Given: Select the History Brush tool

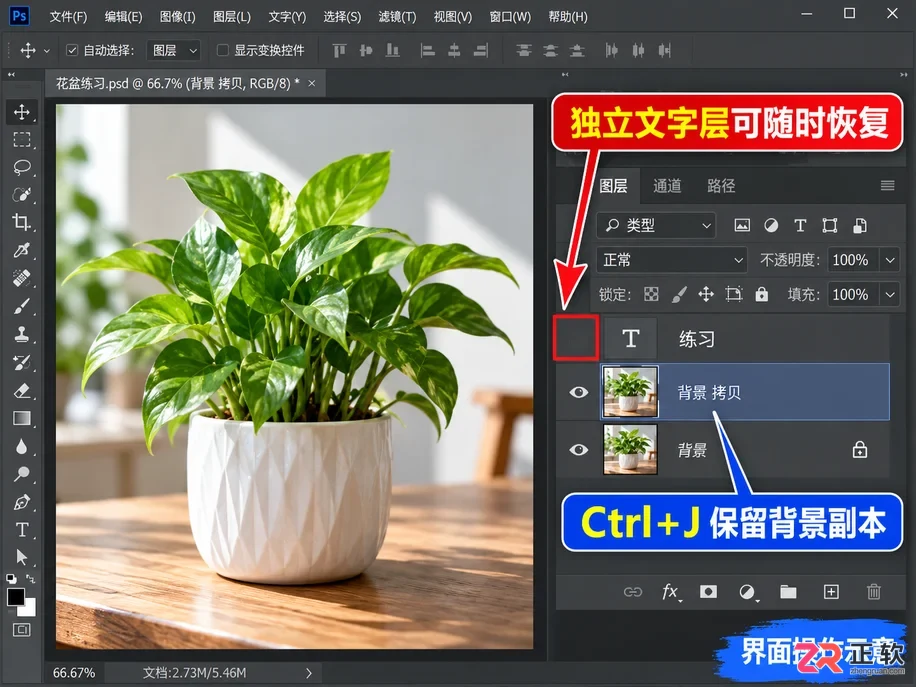Looking at the screenshot, I should point(22,362).
